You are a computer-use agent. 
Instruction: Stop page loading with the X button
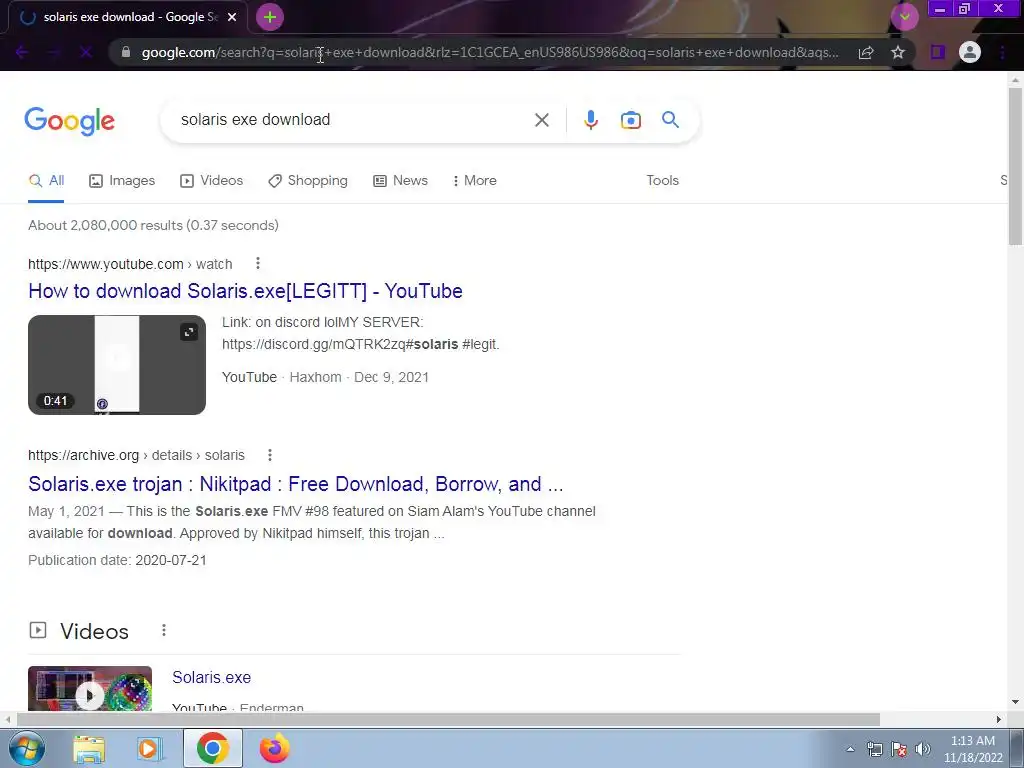point(86,52)
